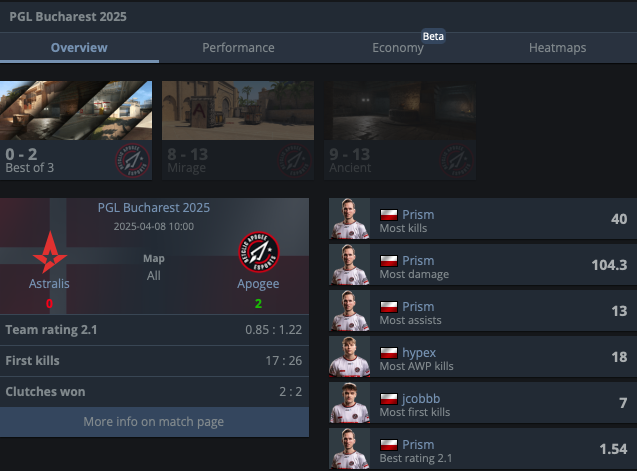637x471 pixels.
Task: Open the Economy Beta tab
Action: pos(398,48)
